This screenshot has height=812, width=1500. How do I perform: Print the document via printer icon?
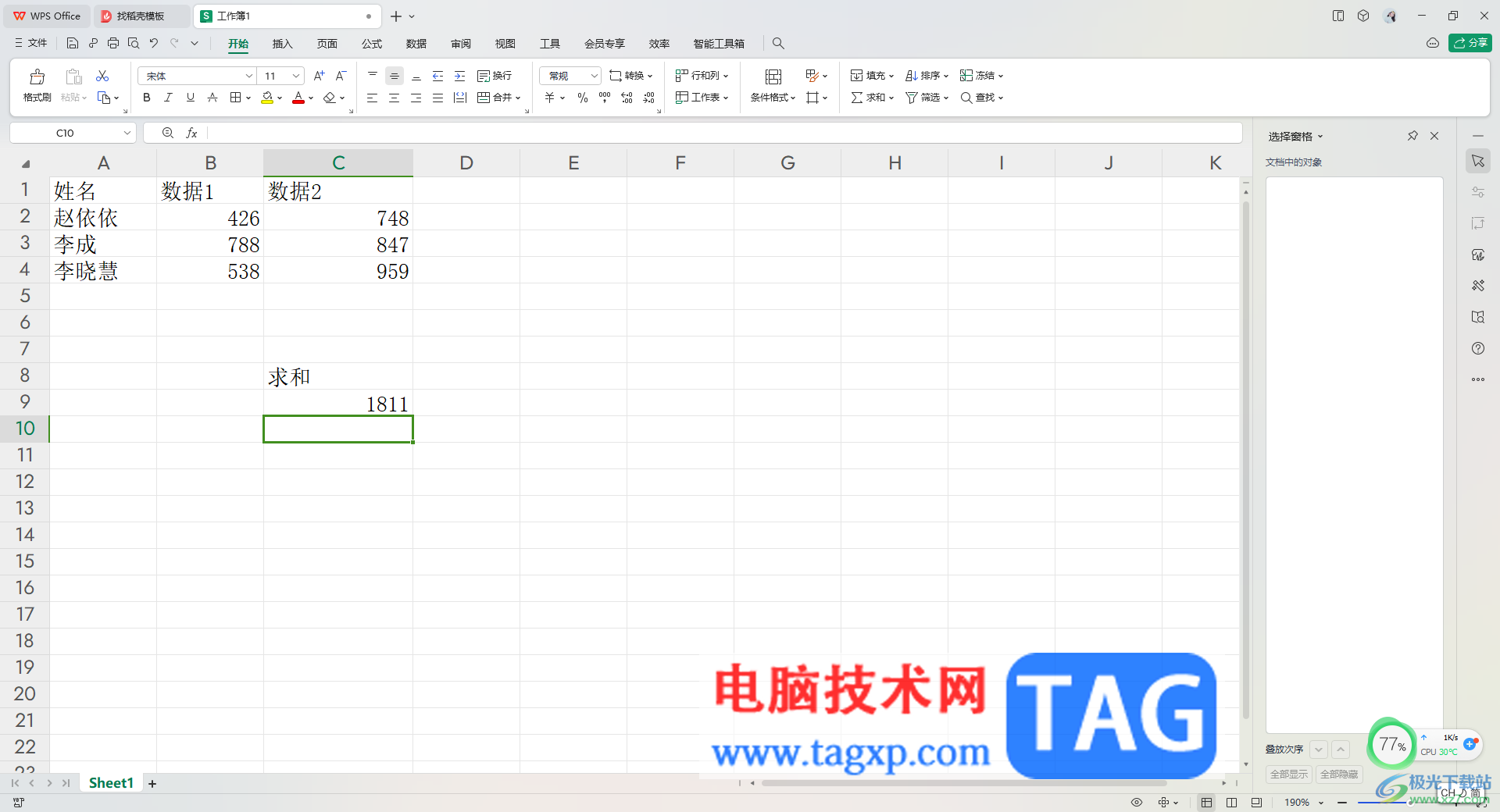113,43
